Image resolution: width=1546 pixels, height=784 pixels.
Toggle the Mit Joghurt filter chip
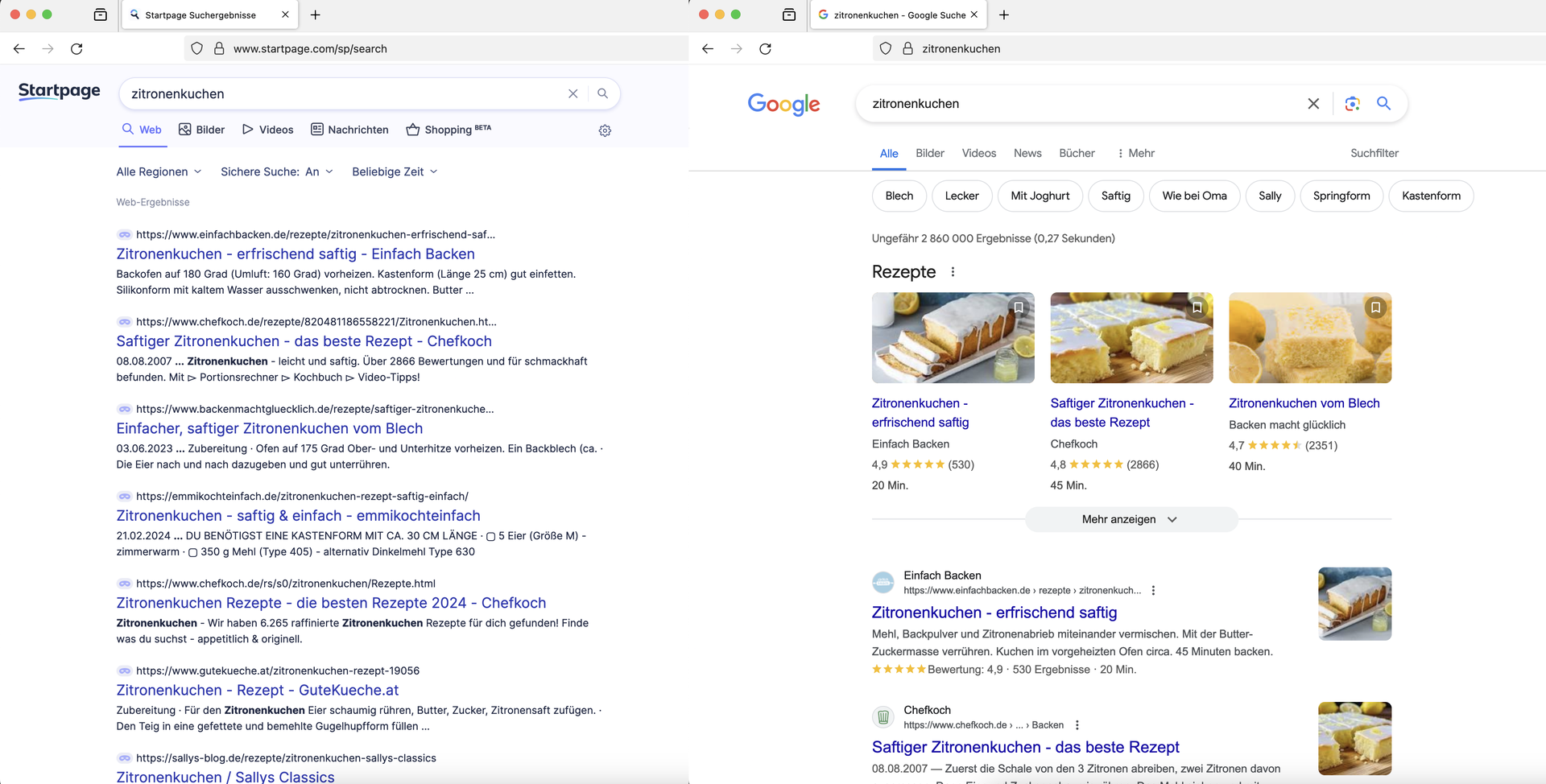click(x=1040, y=196)
